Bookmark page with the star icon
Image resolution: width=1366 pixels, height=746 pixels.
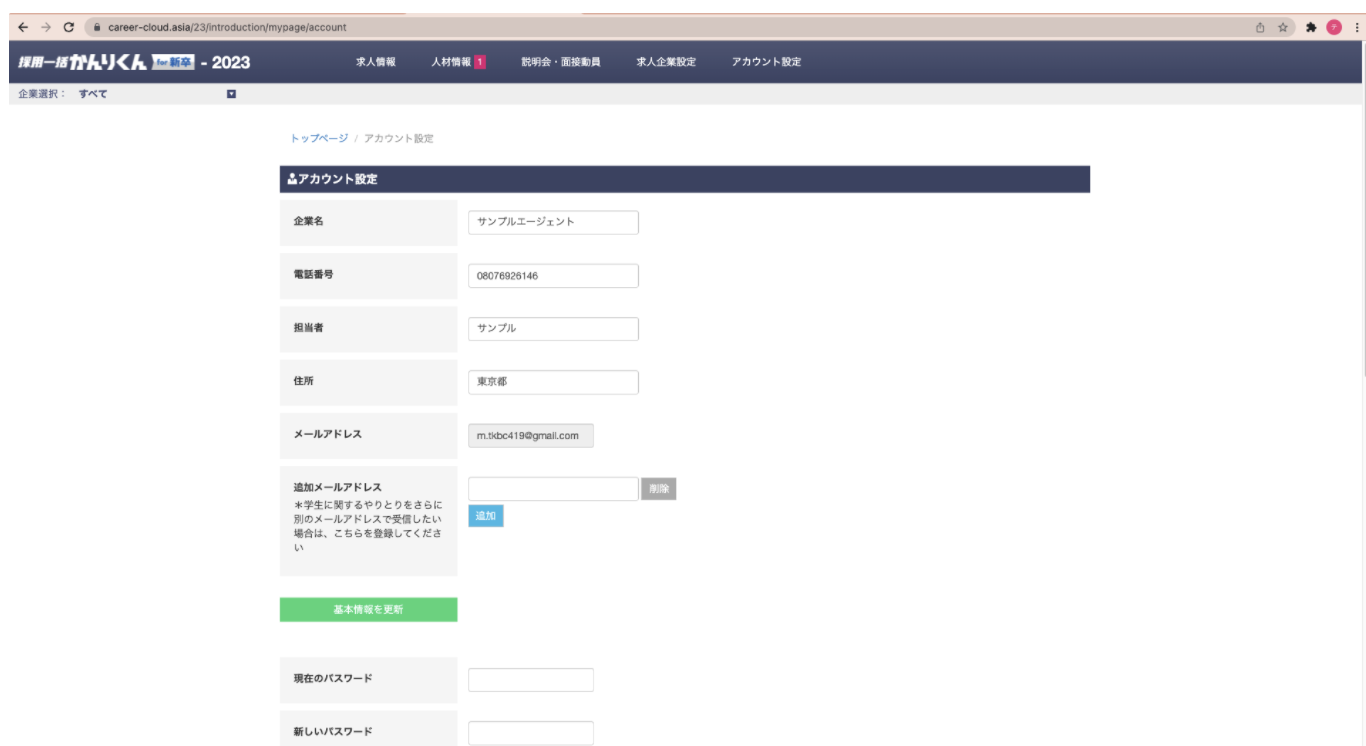coord(1282,27)
